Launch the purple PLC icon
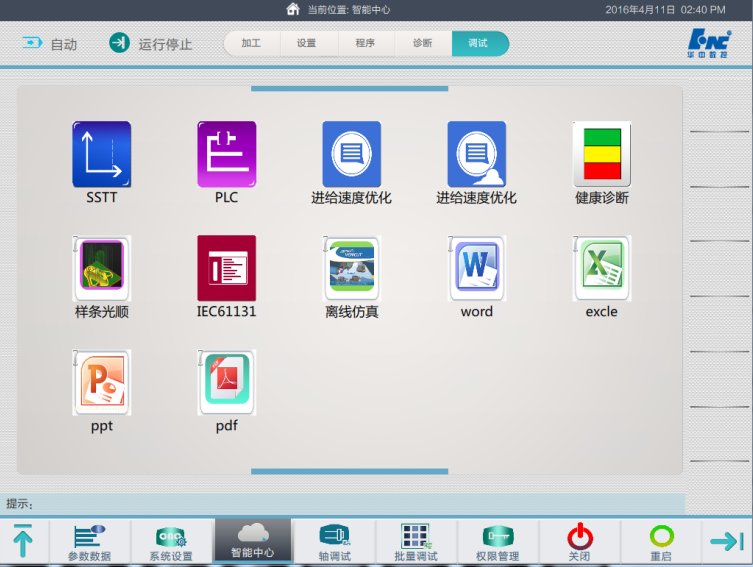 (226, 155)
